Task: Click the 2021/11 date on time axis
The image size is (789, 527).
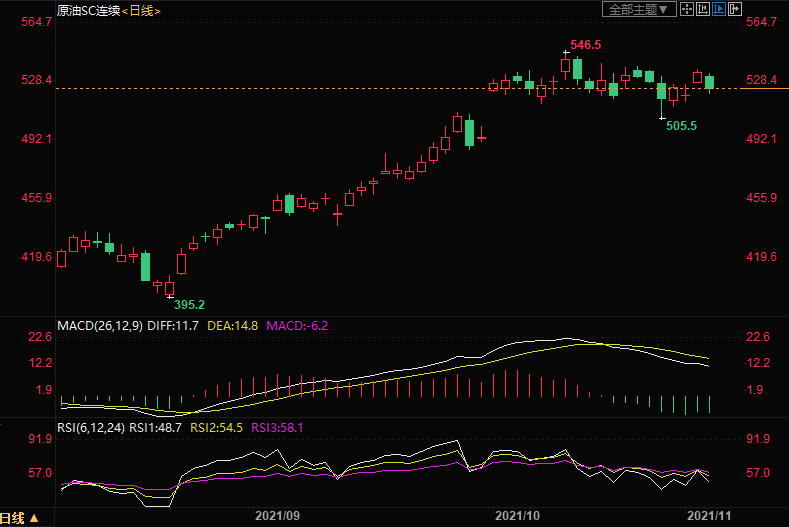Action: coord(708,517)
